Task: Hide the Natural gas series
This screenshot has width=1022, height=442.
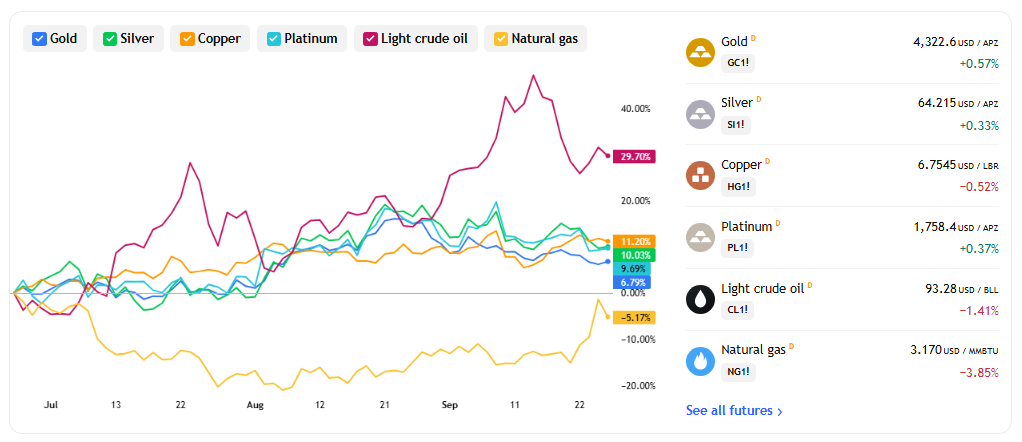Action: (501, 38)
